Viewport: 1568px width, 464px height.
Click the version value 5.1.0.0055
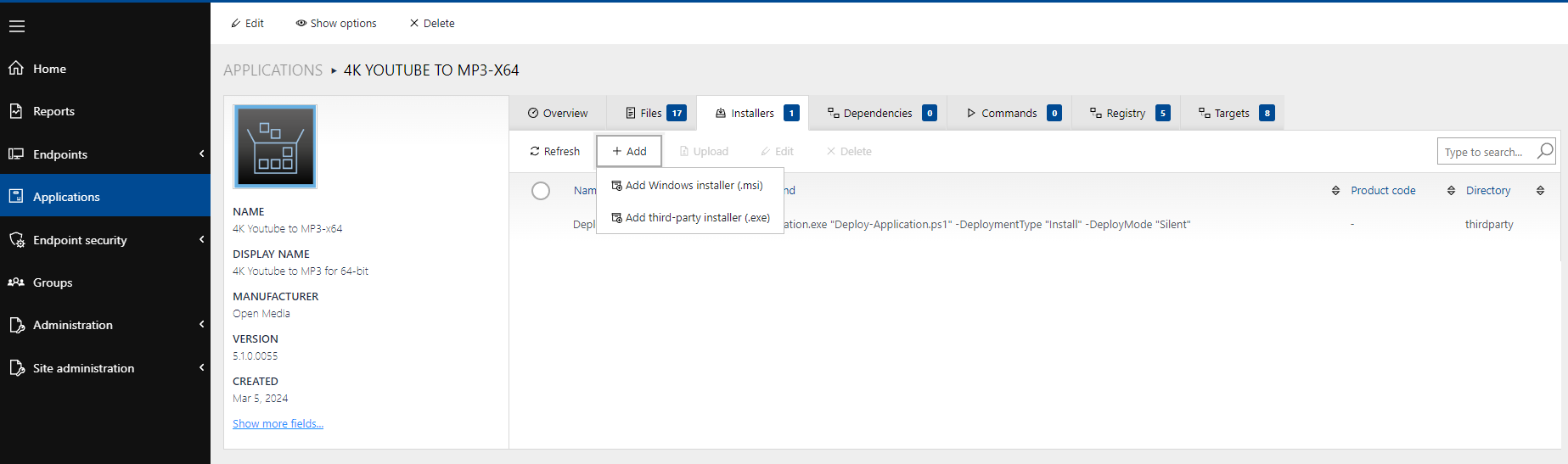(x=255, y=356)
